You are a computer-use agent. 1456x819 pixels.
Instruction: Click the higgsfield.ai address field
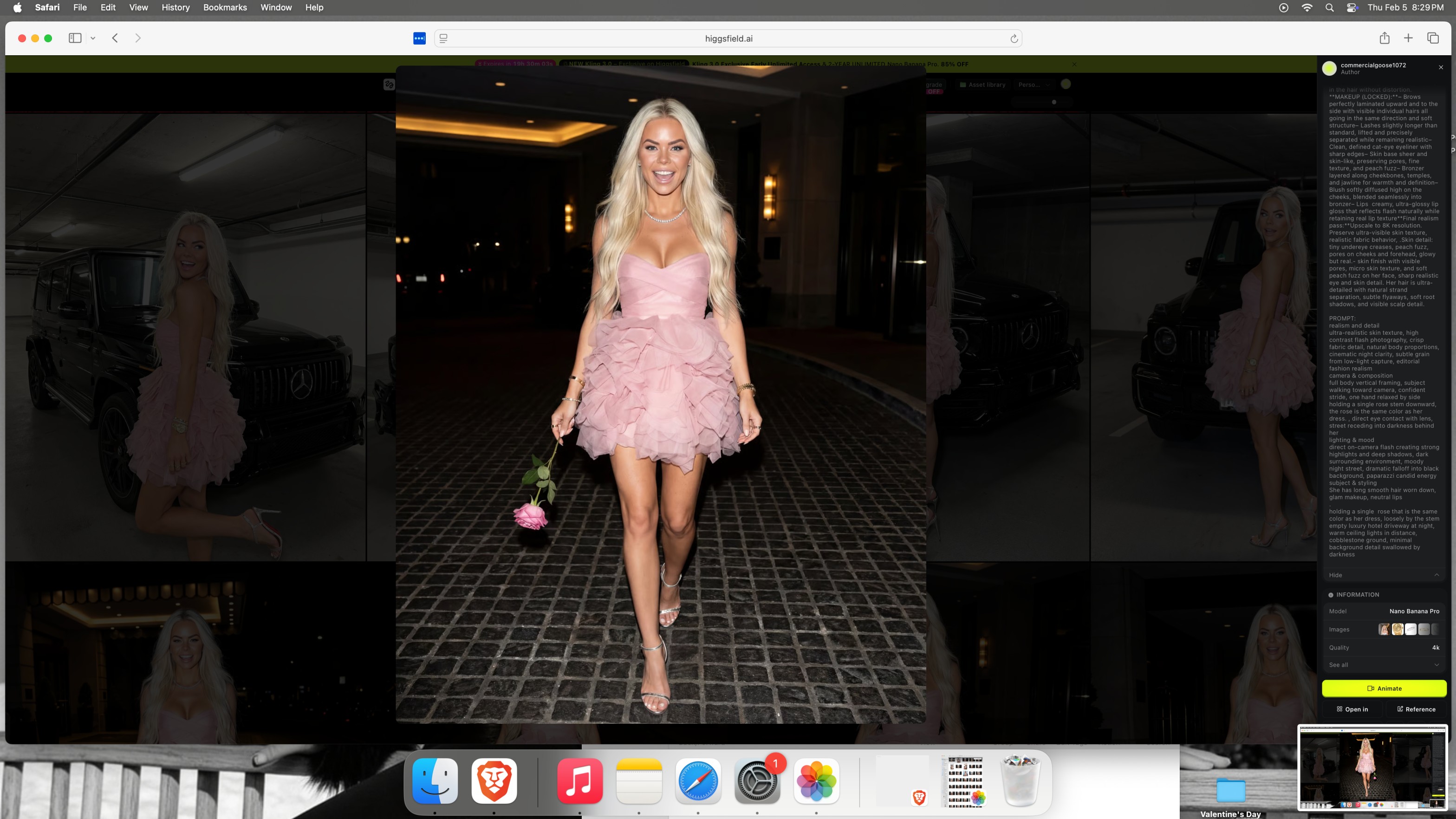tap(728, 39)
